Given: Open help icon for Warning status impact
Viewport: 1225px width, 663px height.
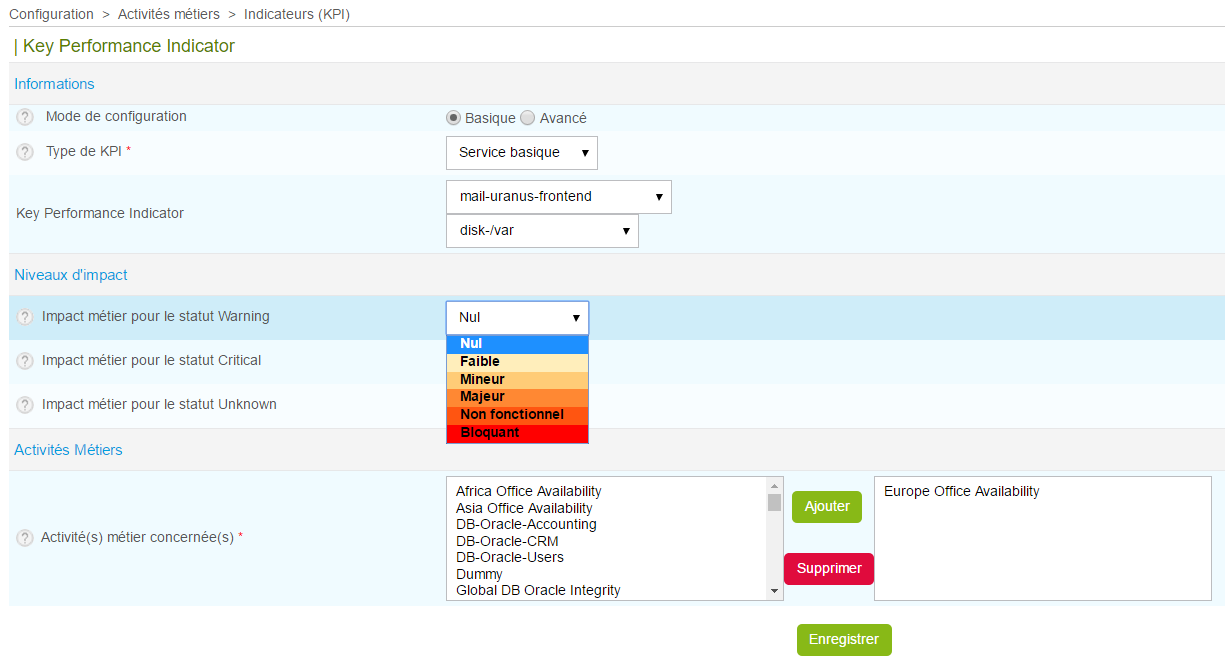Looking at the screenshot, I should [25, 317].
